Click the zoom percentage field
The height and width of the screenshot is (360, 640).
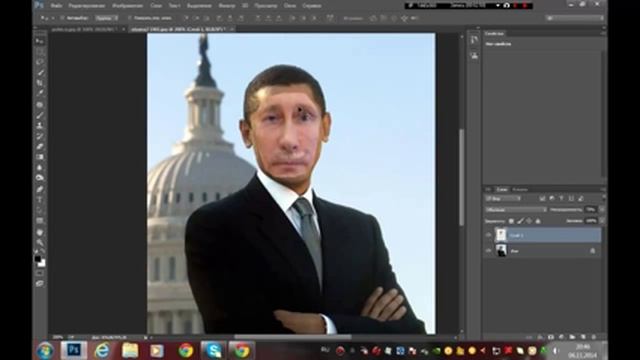(x=58, y=338)
